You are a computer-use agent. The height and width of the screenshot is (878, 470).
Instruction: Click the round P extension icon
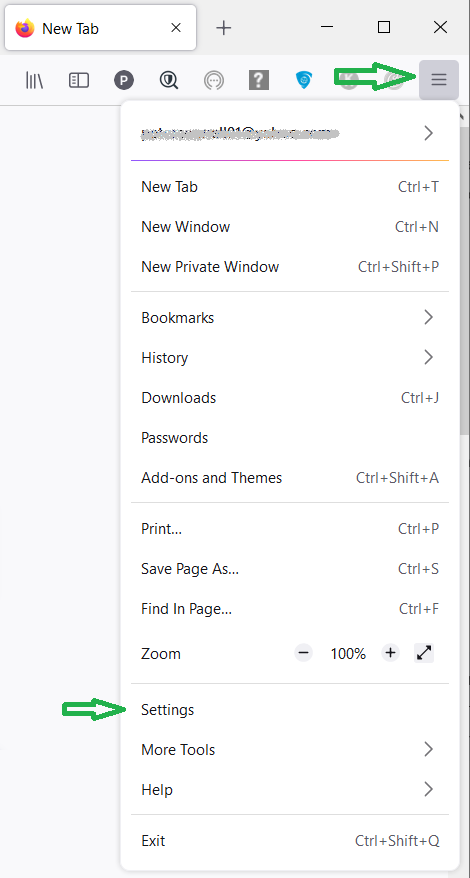click(x=124, y=81)
